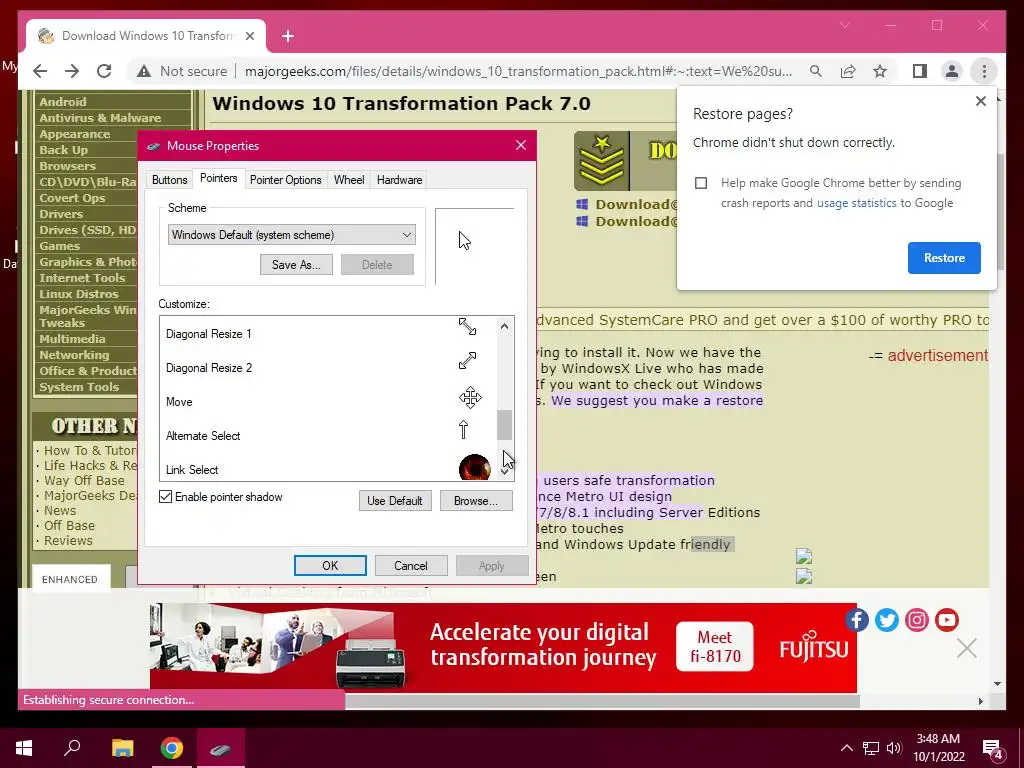
Task: Dismiss the Restore pages popup
Action: 980,101
